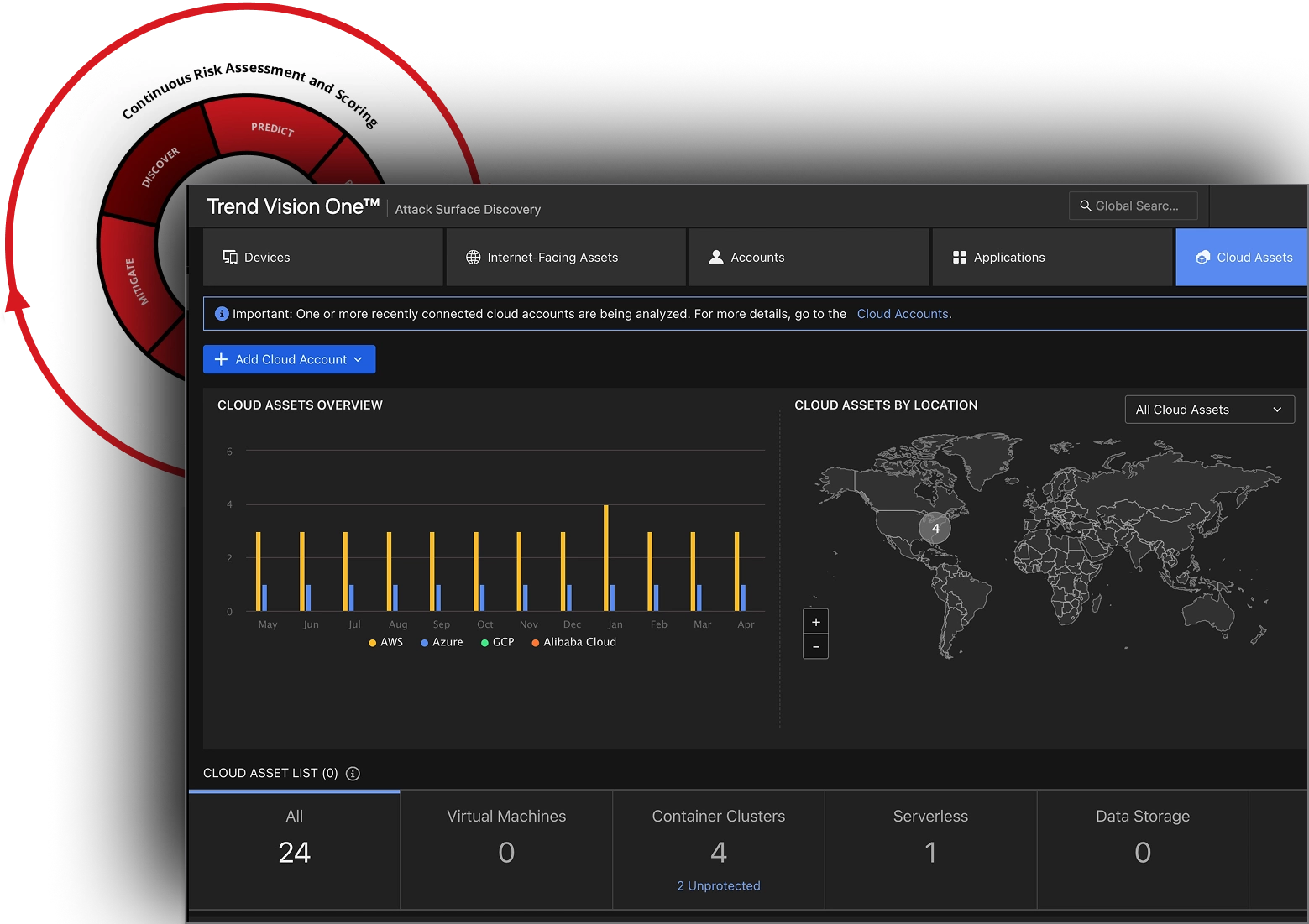Viewport: 1309px width, 924px height.
Task: Select the Data Storage tab
Action: tap(1143, 850)
